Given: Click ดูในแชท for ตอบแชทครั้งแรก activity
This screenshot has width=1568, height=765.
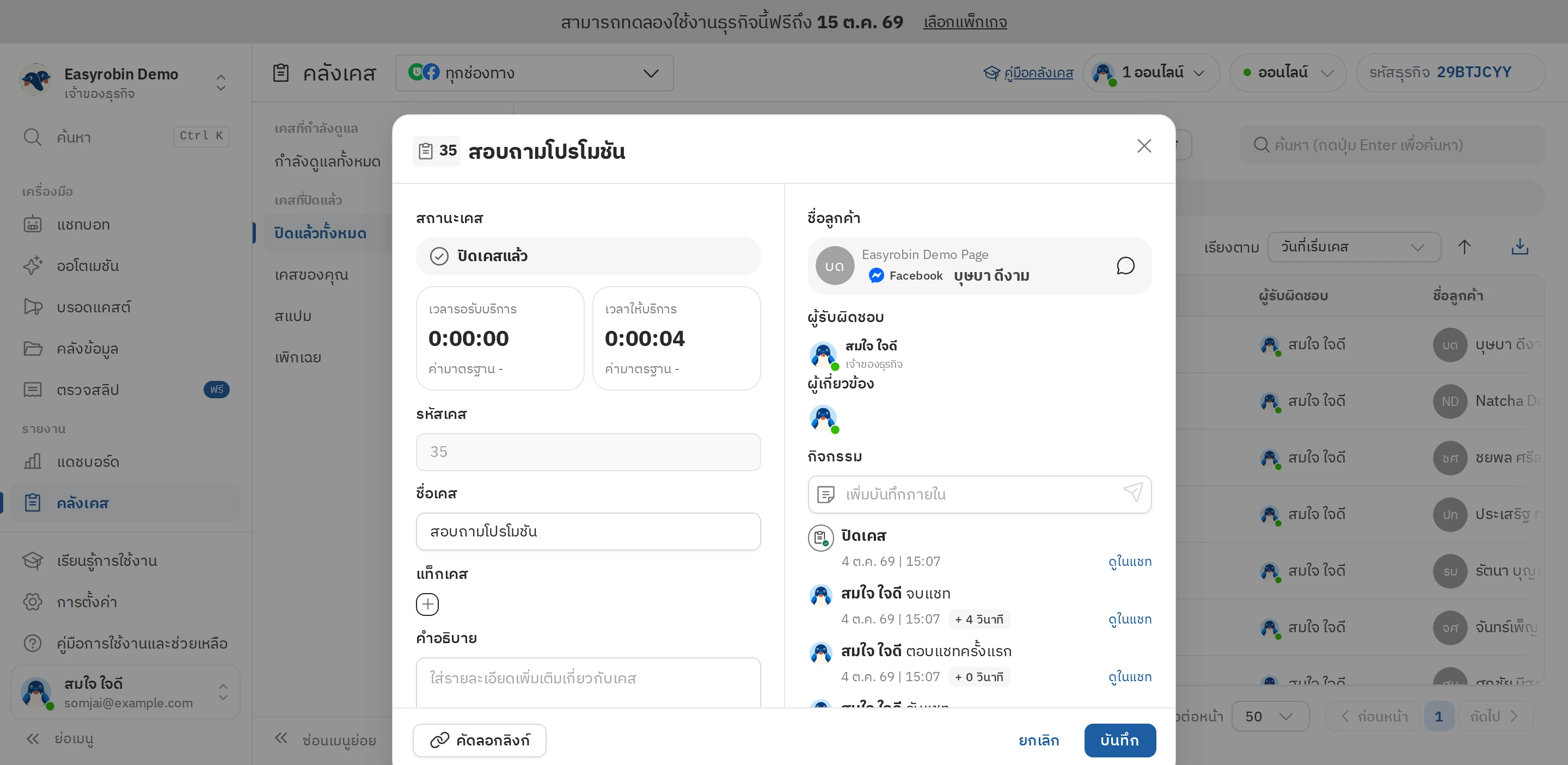Looking at the screenshot, I should pyautogui.click(x=1129, y=677).
